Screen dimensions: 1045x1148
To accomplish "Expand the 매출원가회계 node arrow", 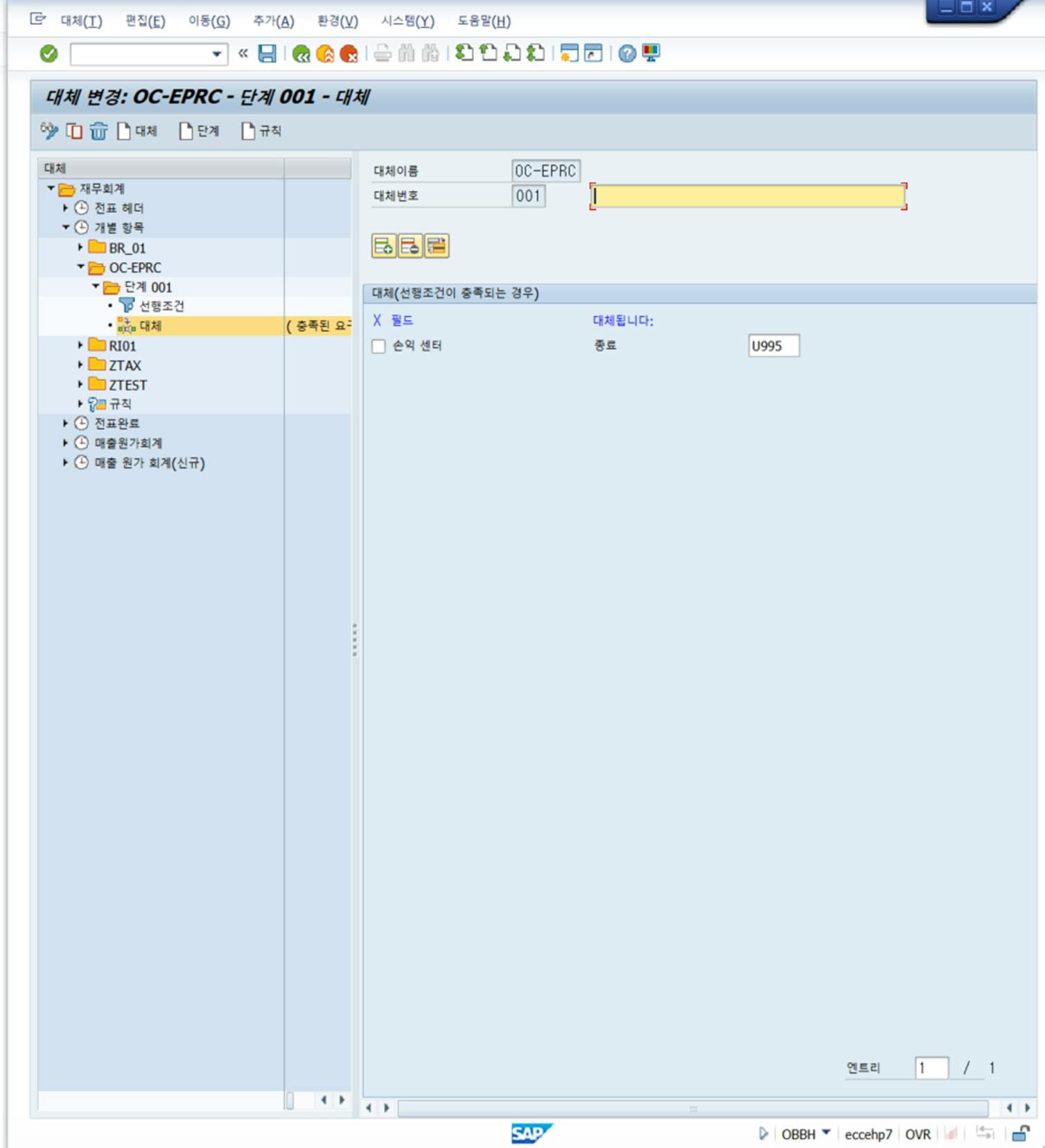I will pos(65,443).
